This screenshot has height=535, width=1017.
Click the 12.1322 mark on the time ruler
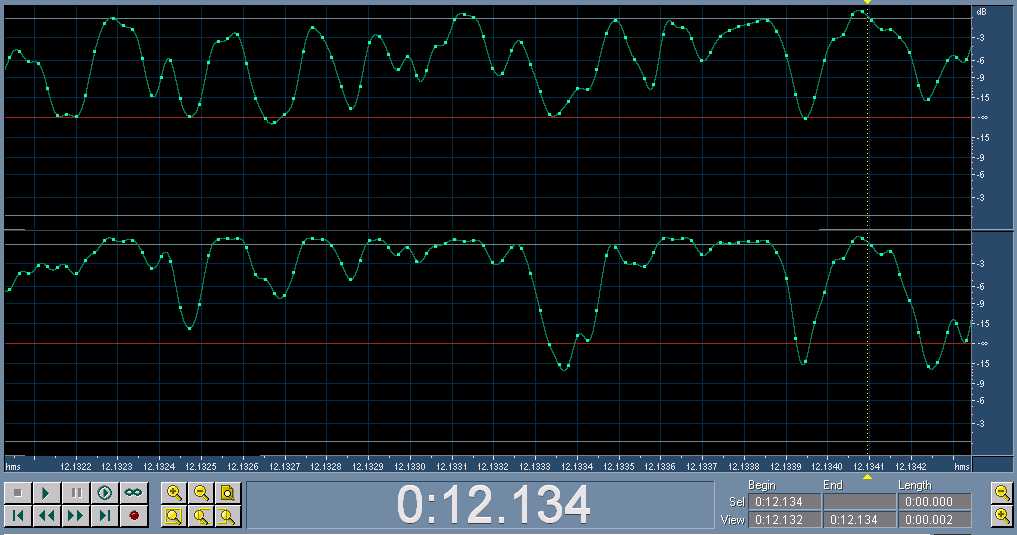[x=76, y=466]
